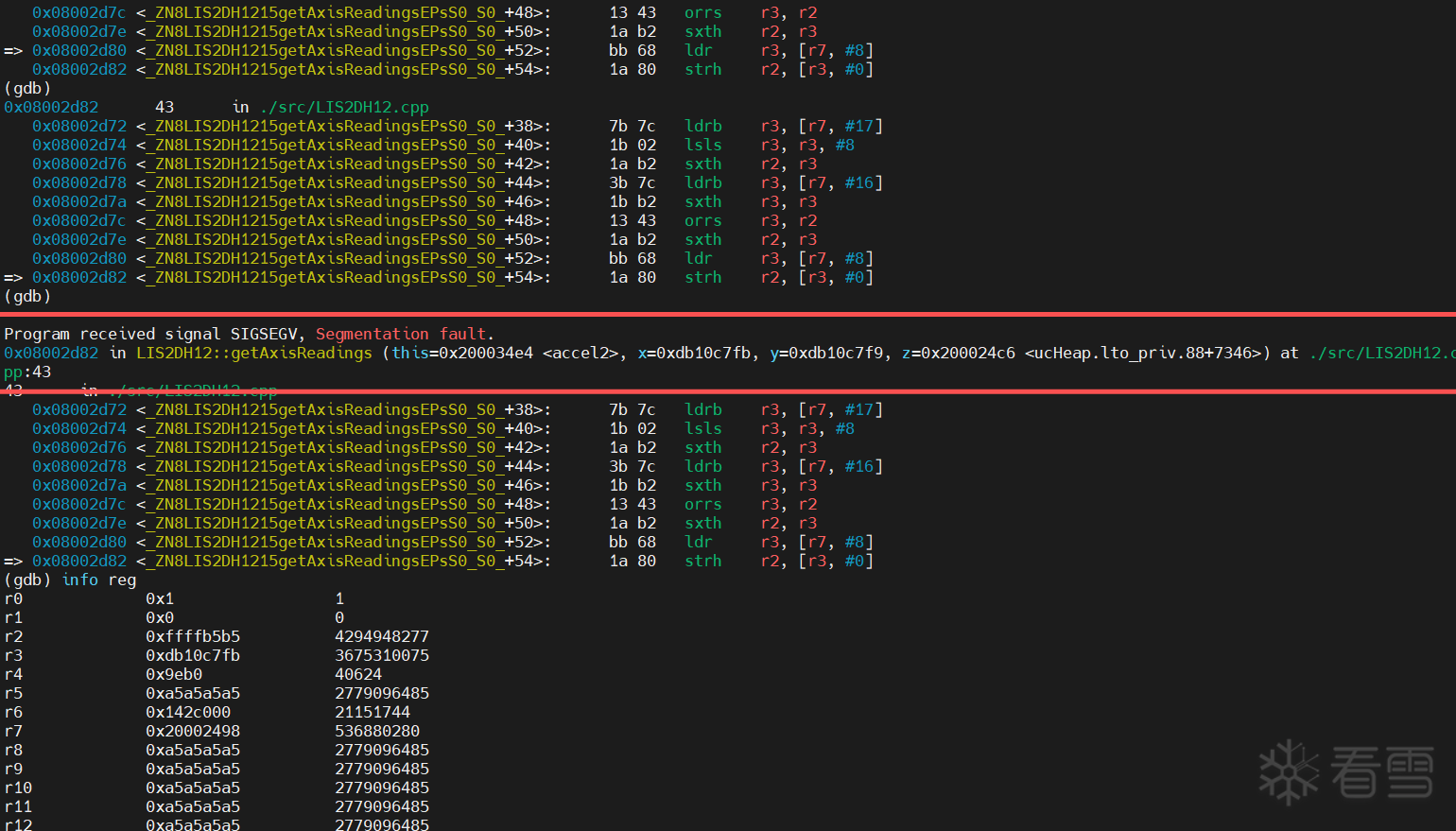The image size is (1456, 831).
Task: Click the r0 register name
Action: pos(13,598)
